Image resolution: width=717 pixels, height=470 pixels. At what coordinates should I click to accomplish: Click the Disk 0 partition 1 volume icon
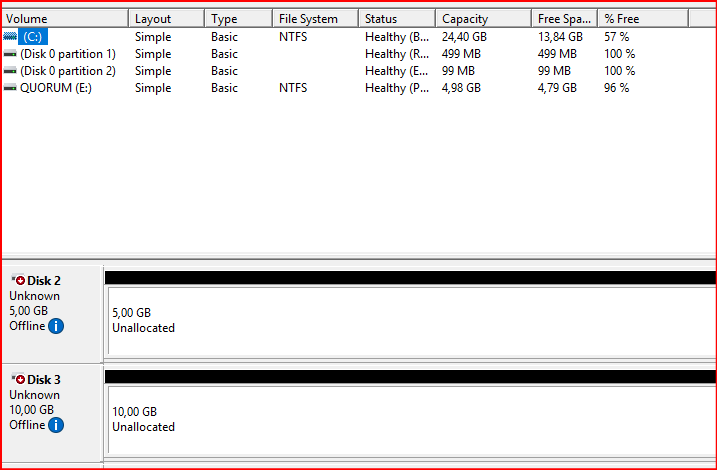[x=10, y=54]
